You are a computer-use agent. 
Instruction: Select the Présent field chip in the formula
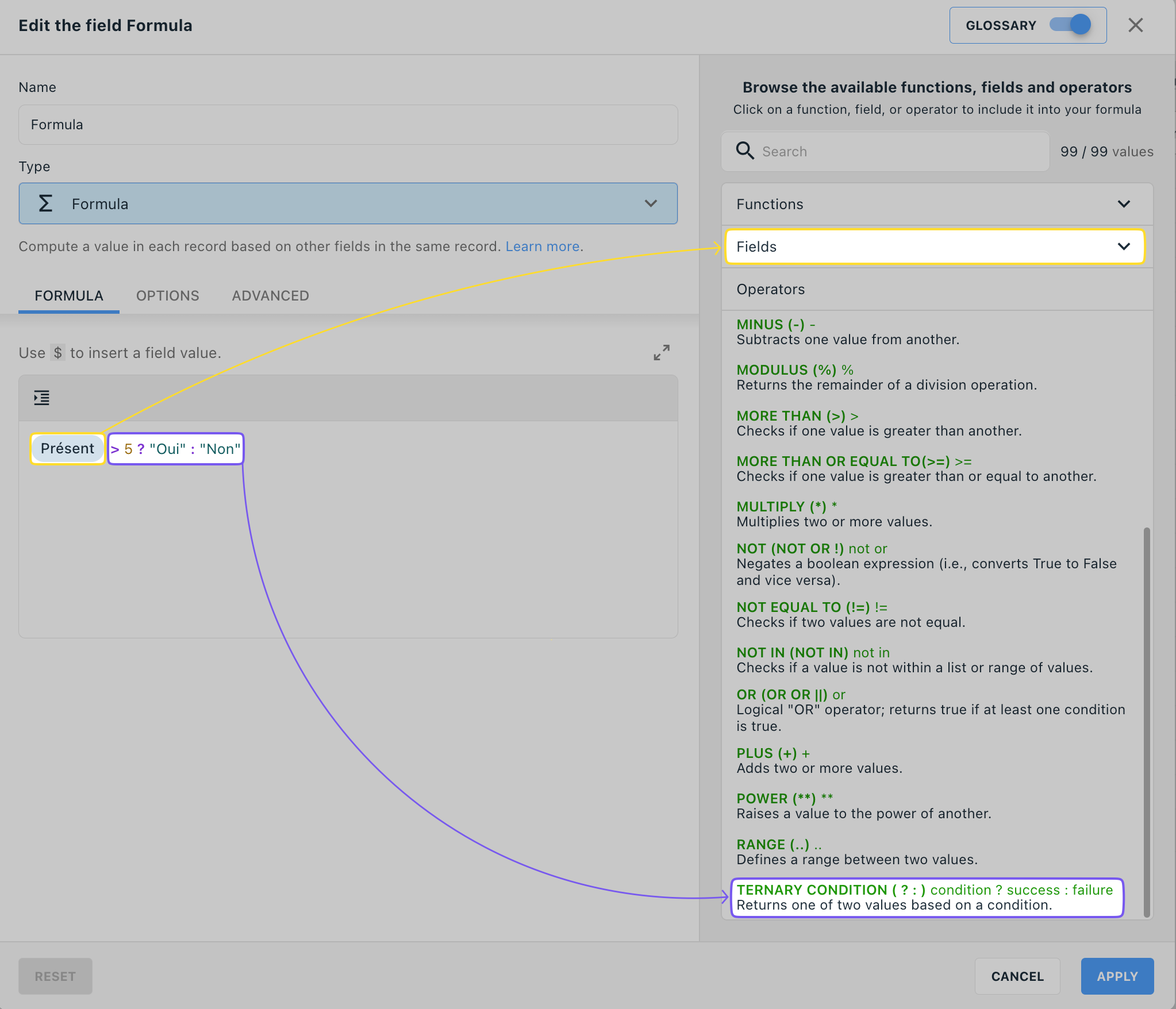[67, 448]
